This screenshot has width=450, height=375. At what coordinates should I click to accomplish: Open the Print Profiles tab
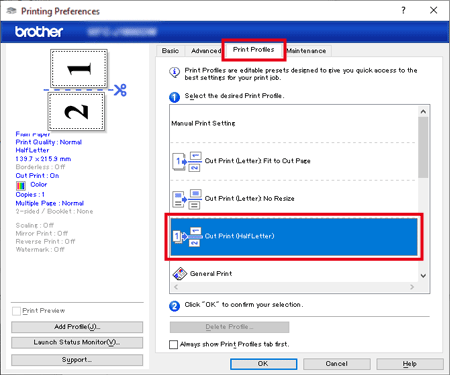click(x=253, y=50)
